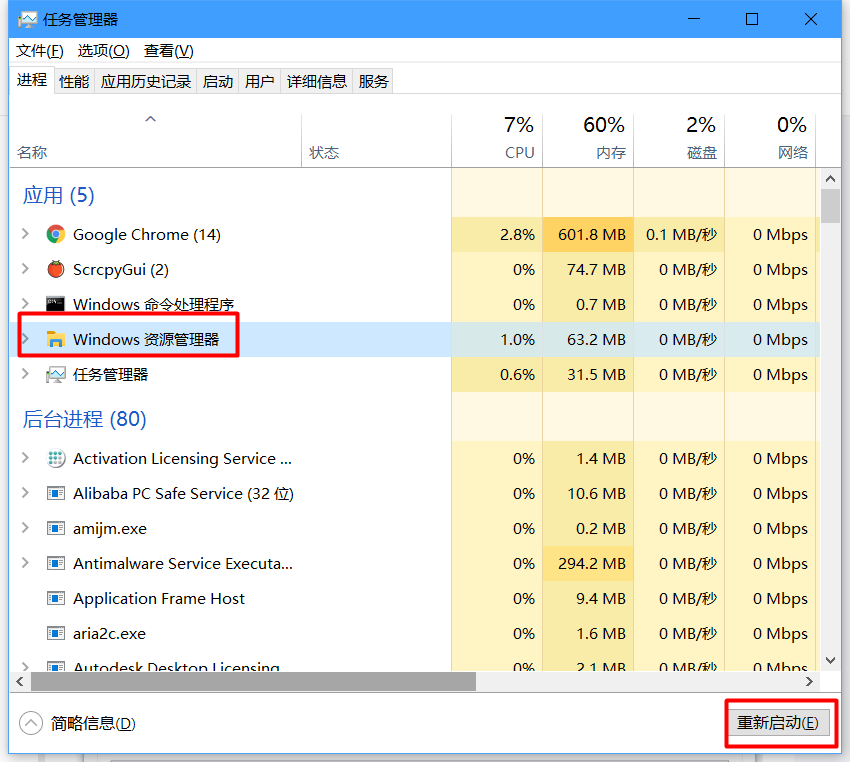Click the Application Frame Host icon

coord(56,598)
